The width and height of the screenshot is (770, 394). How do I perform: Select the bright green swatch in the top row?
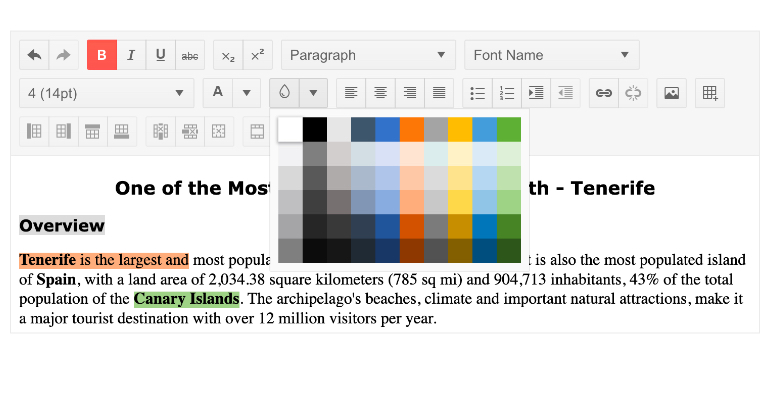point(509,130)
